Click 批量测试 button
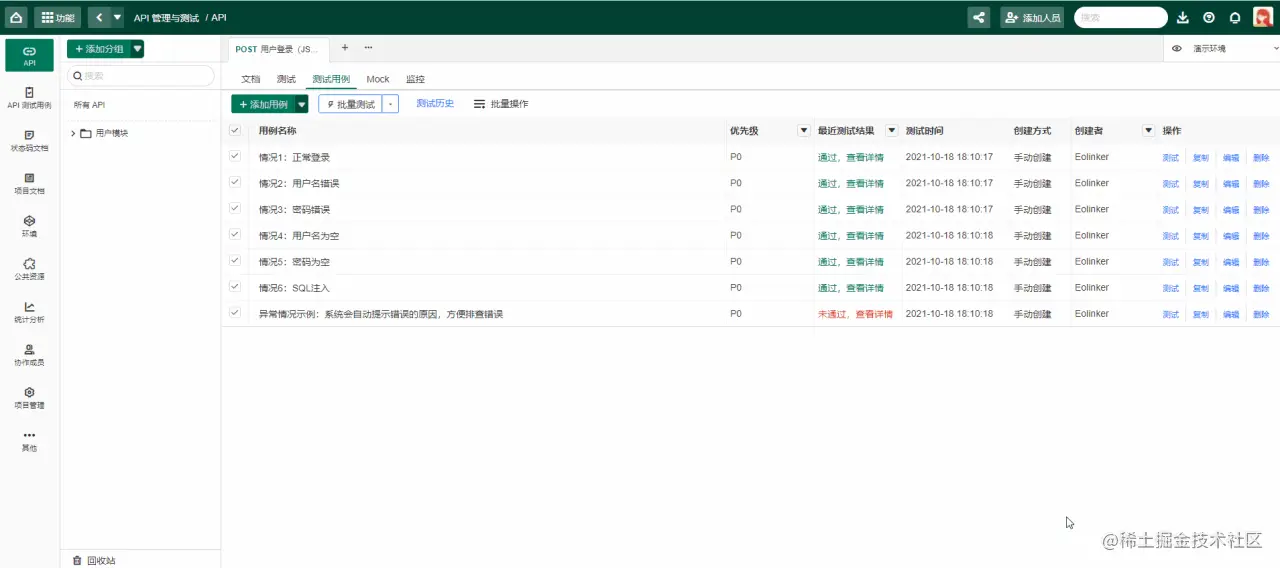Screen dimensions: 1280x568 (x=351, y=104)
